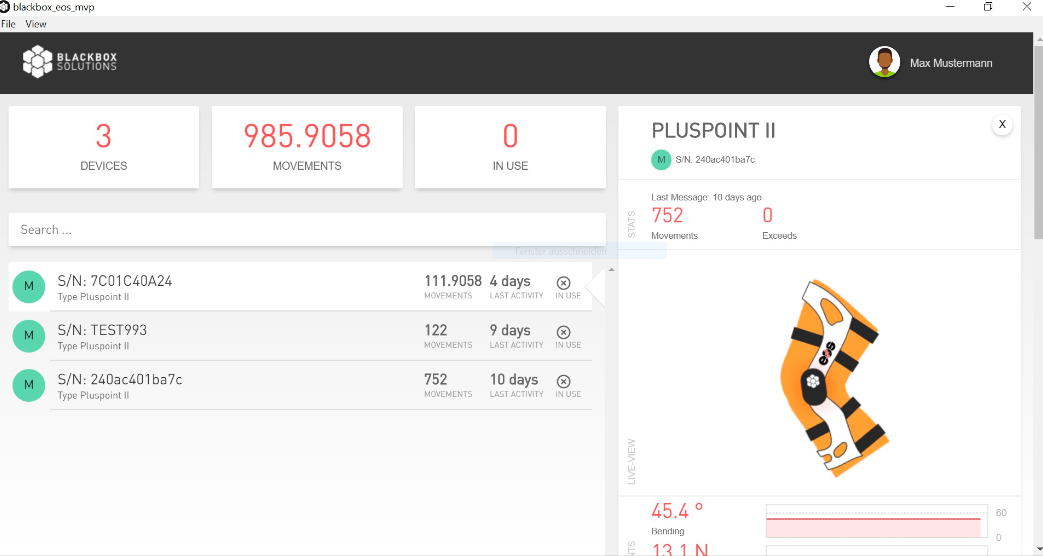Viewport: 1043px width, 556px height.
Task: Click the Last Message: 10 days ago text
Action: coord(706,197)
